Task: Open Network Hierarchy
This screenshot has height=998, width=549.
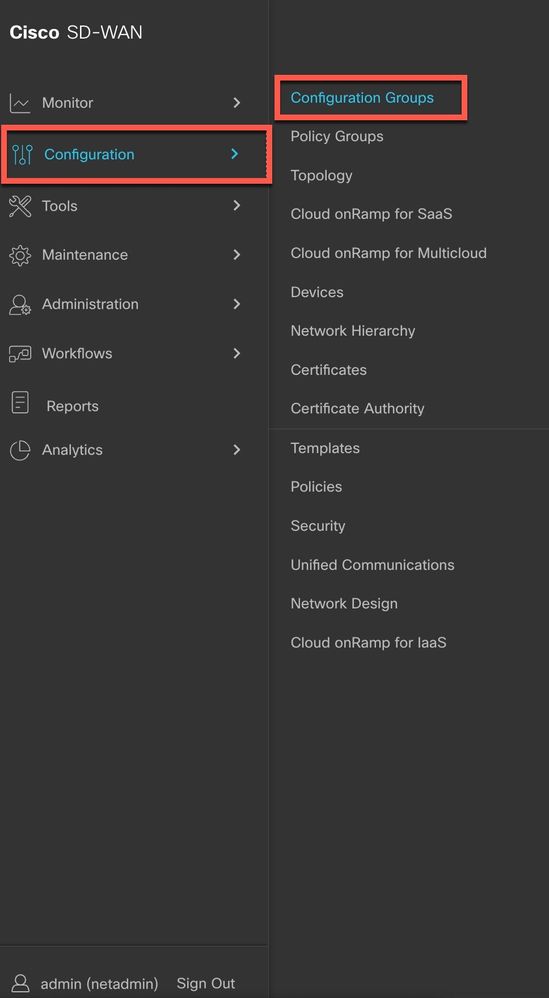Action: click(x=353, y=332)
